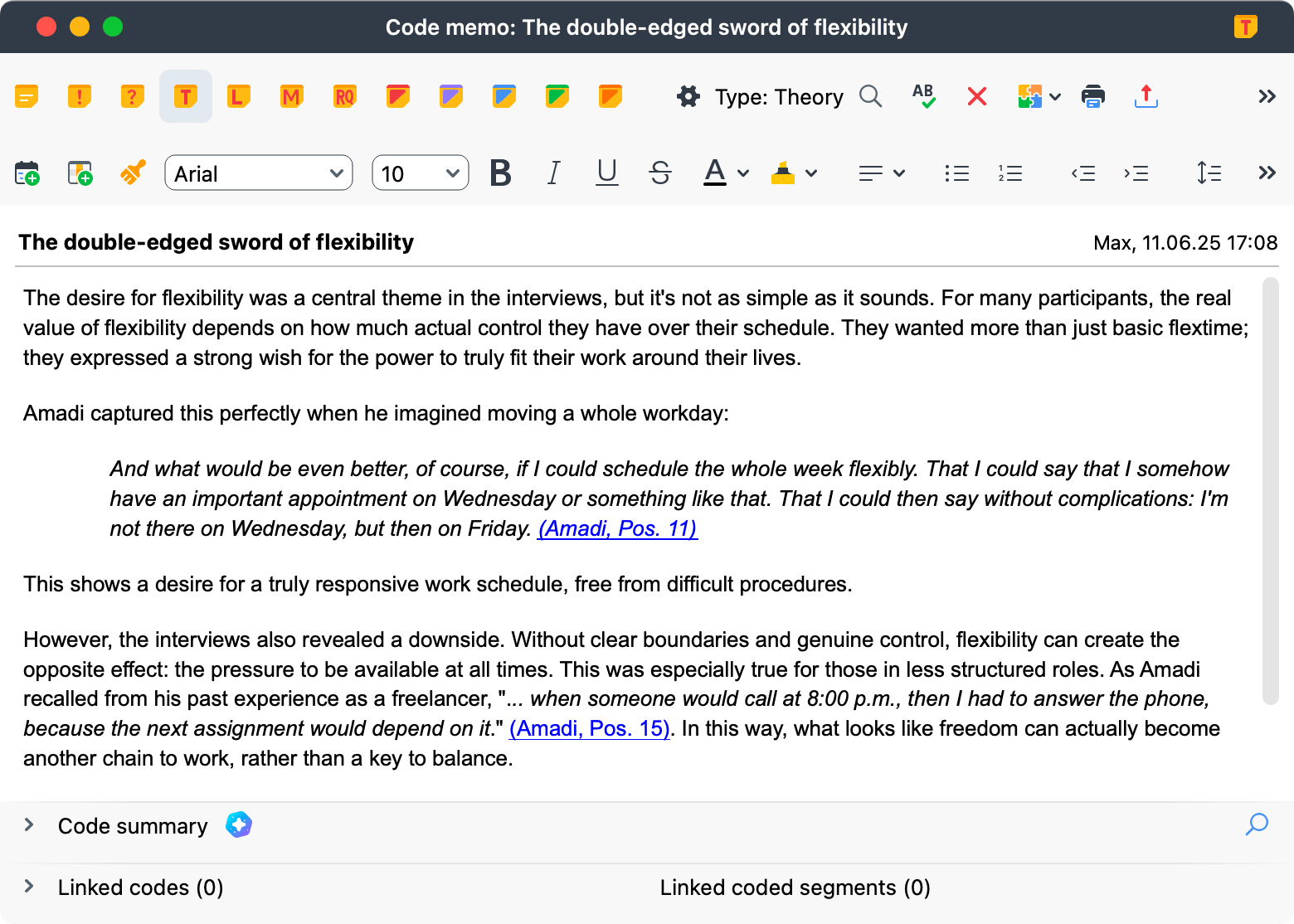1294x924 pixels.
Task: Toggle bold formatting
Action: coord(501,173)
